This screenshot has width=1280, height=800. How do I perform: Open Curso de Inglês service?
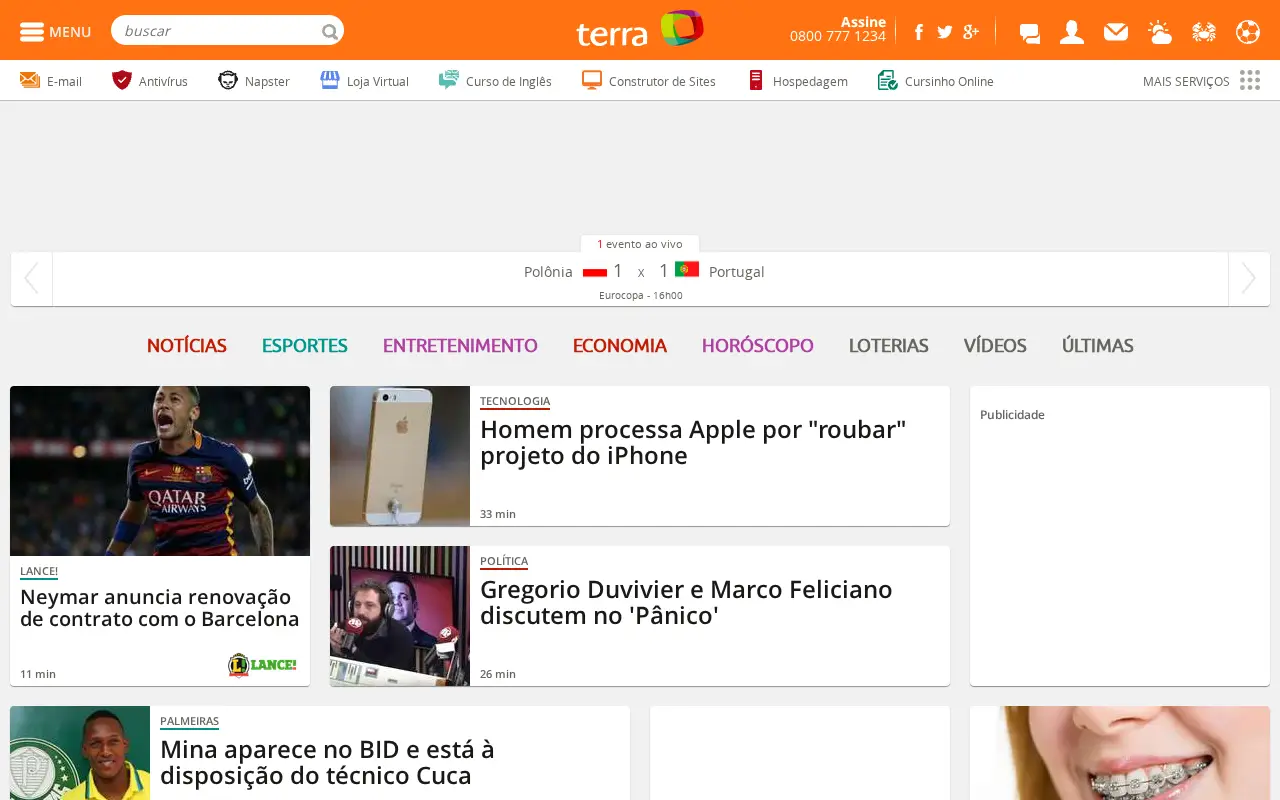pos(495,81)
